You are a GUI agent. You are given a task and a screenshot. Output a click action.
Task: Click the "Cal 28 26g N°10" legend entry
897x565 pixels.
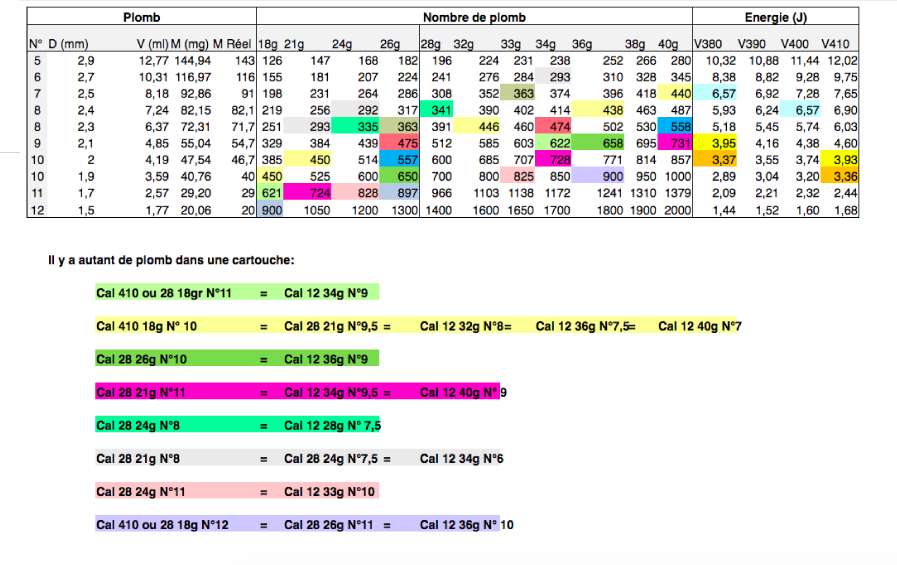pos(141,358)
